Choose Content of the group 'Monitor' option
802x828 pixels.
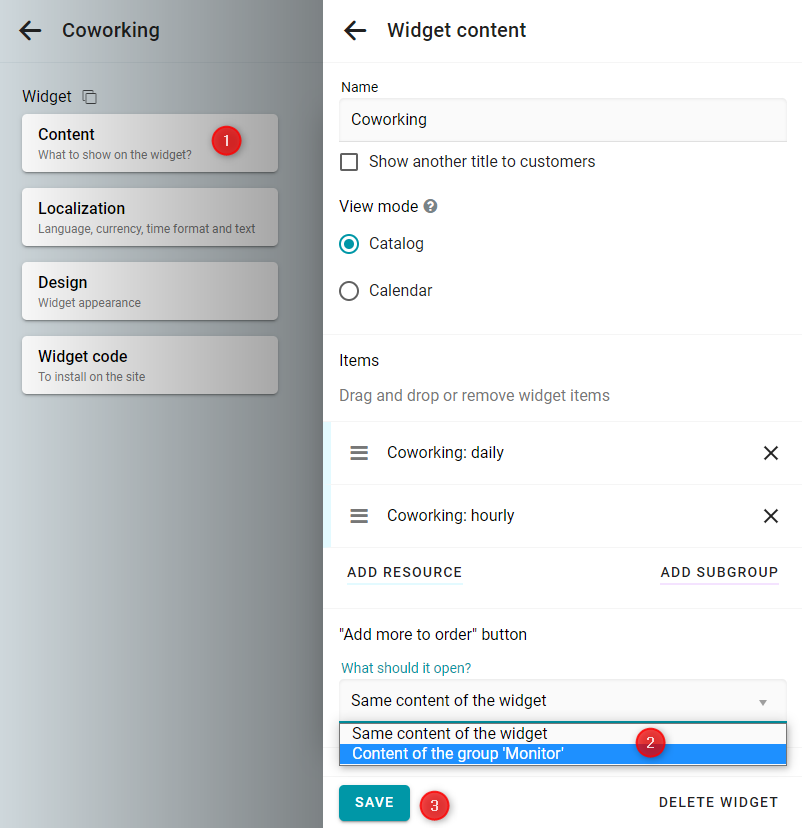click(x=563, y=754)
